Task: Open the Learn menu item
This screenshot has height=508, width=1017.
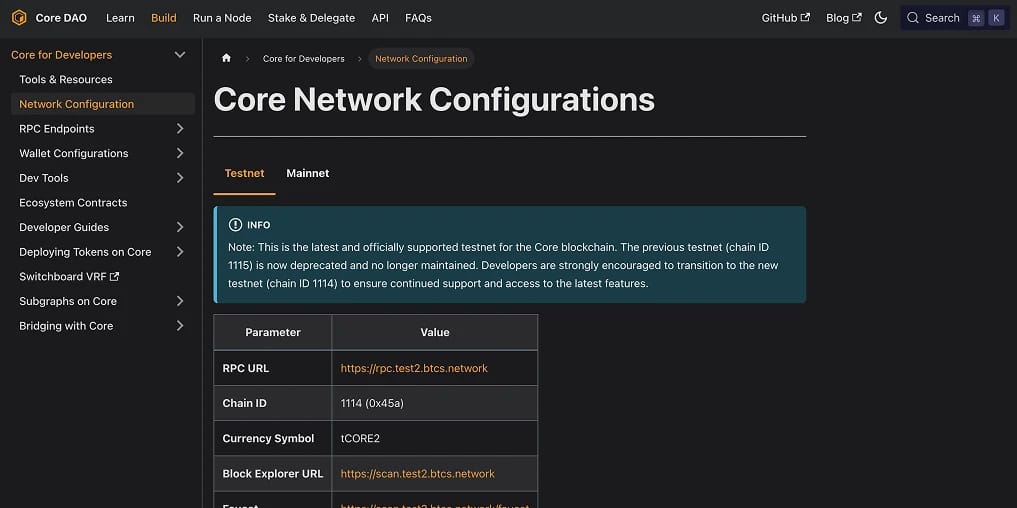Action: click(x=120, y=18)
